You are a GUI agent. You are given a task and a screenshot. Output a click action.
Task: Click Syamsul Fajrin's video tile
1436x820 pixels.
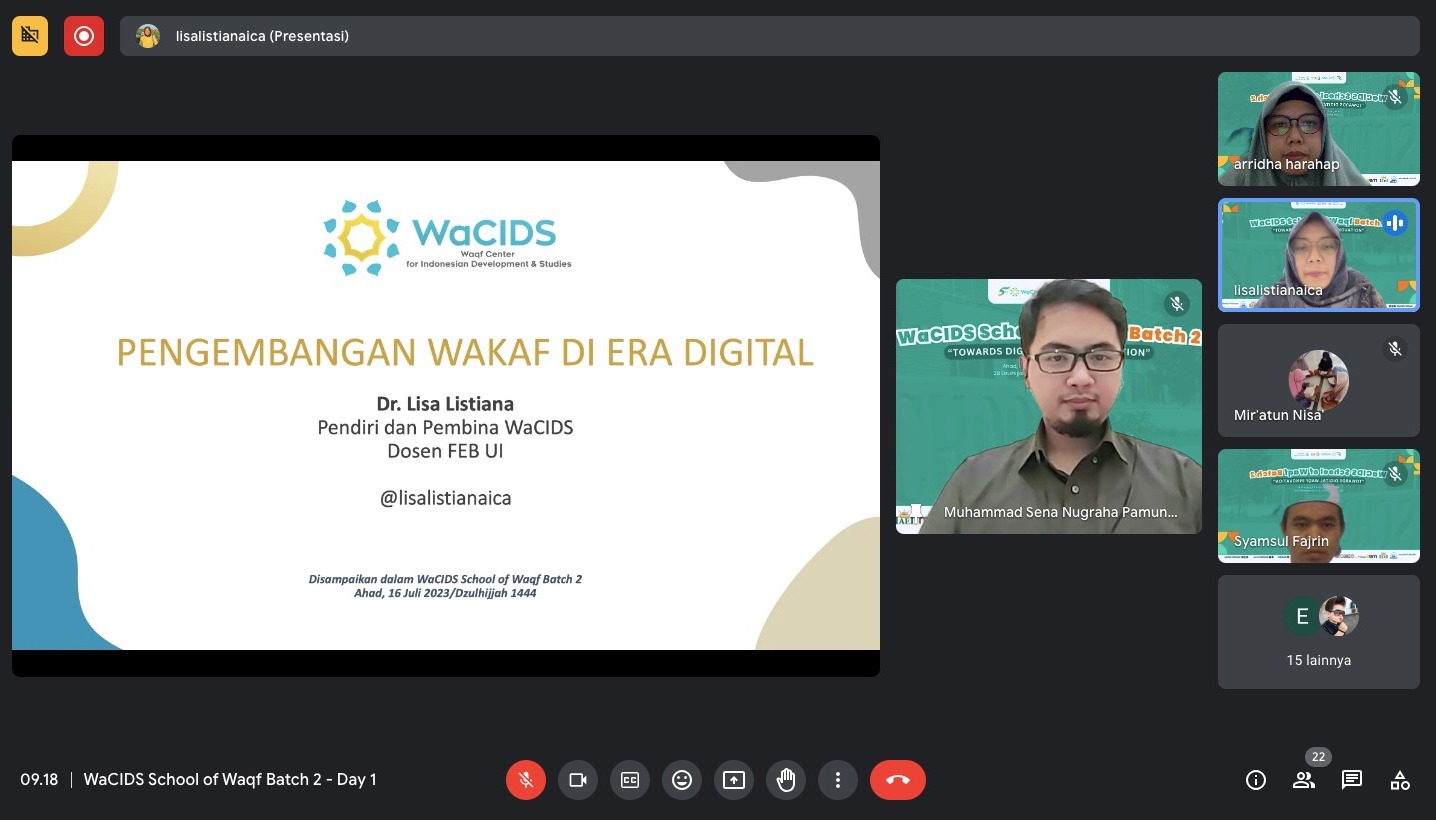click(1318, 506)
